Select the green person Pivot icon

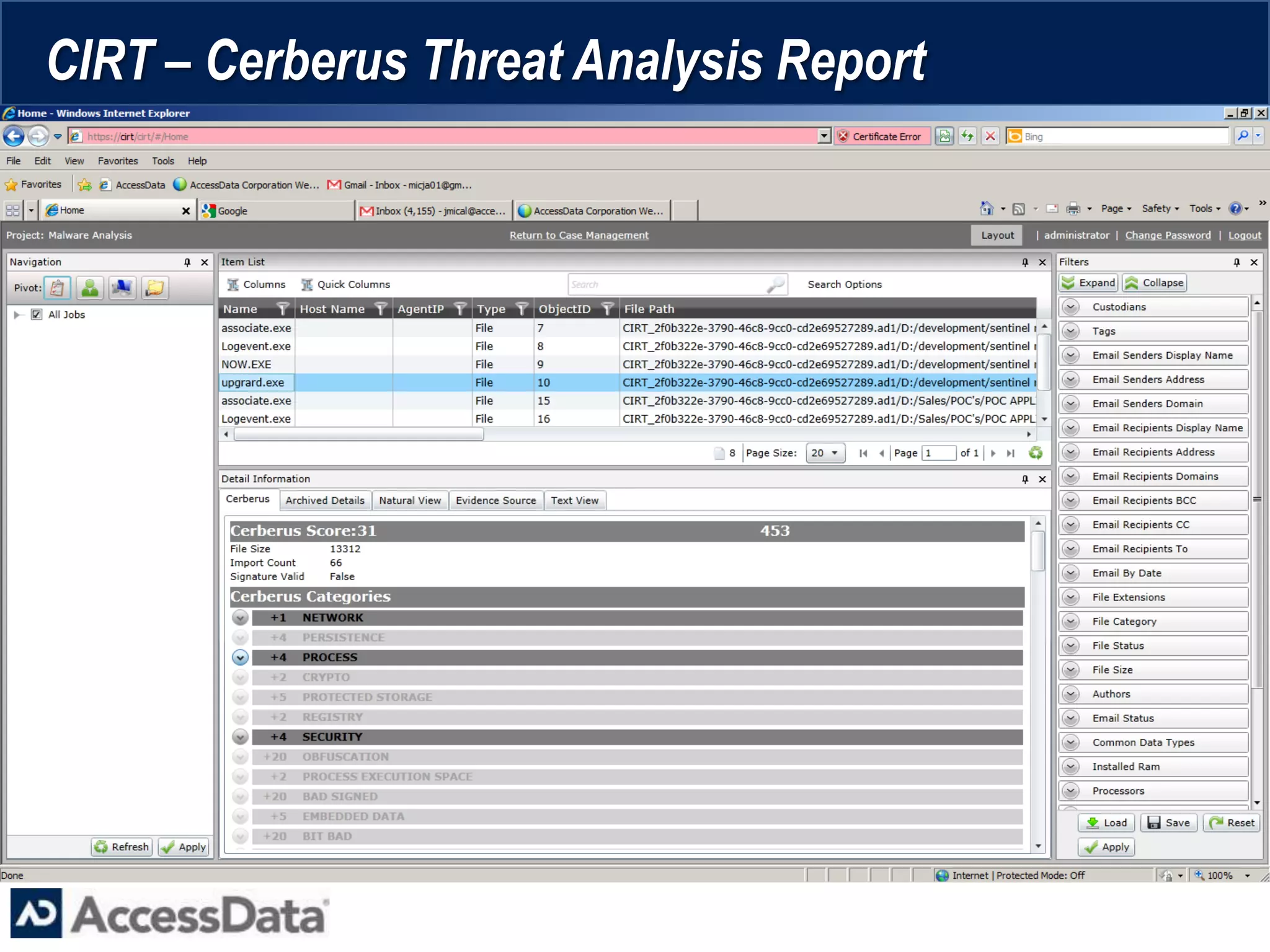90,288
